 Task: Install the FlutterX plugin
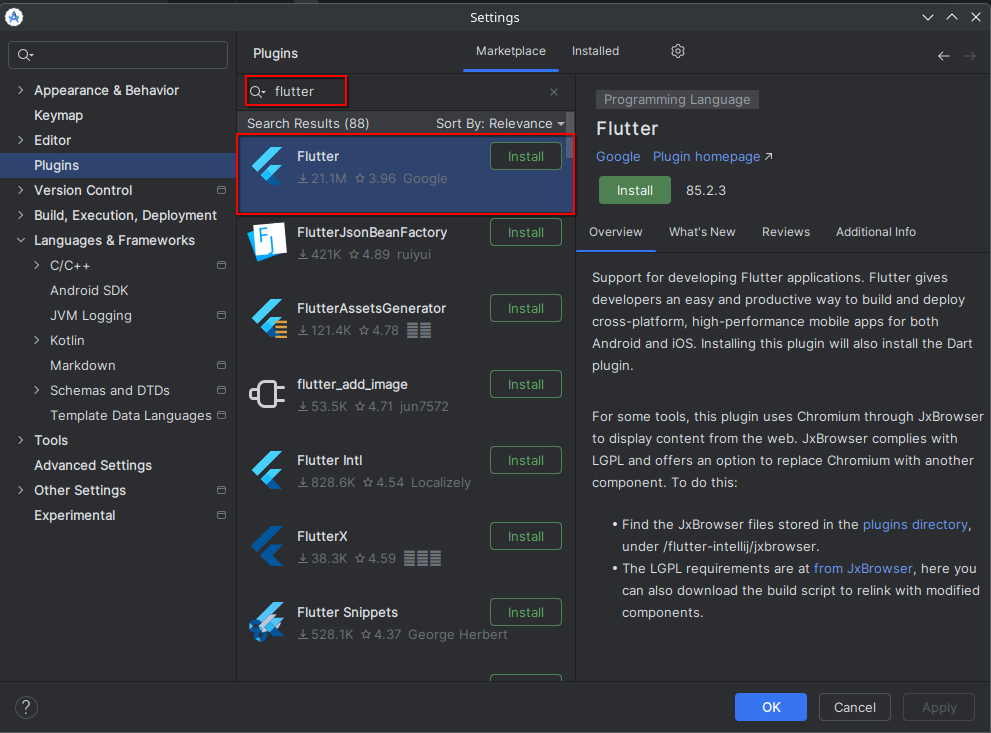click(526, 536)
